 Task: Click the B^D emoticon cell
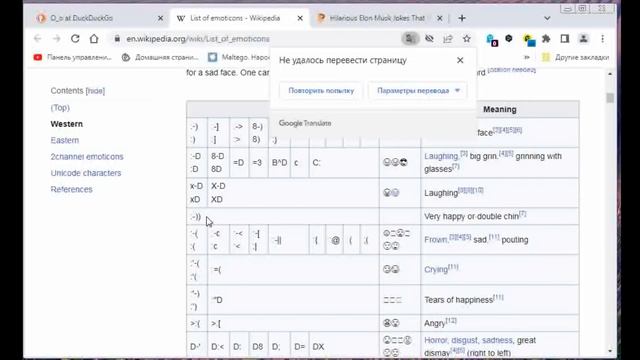[x=280, y=162]
